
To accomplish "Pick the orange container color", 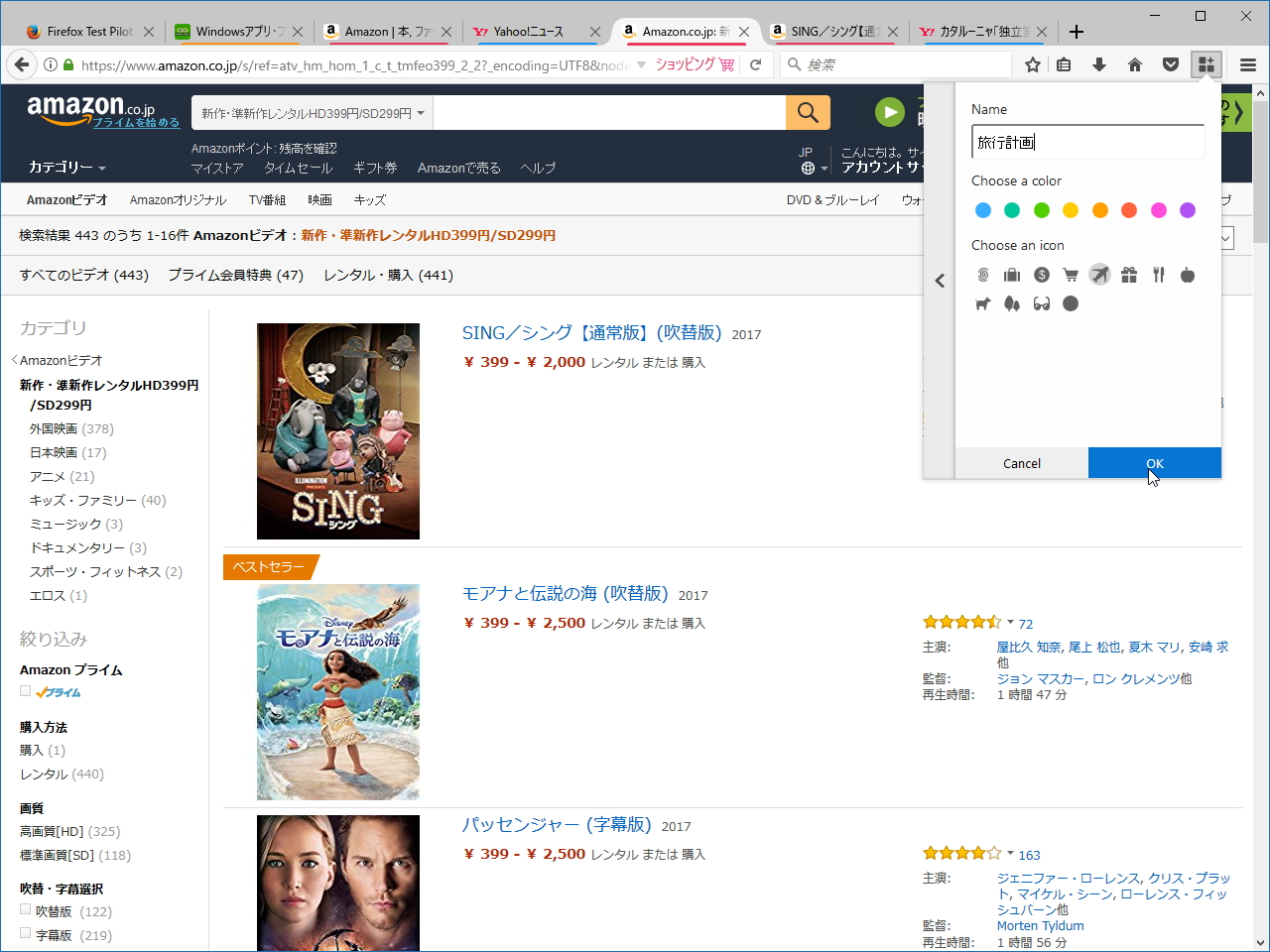I will (x=1099, y=210).
